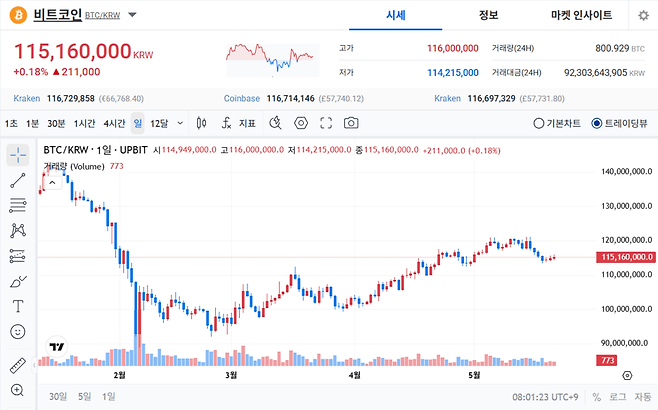
Task: Select the crosshair cursor tool
Action: (x=18, y=155)
